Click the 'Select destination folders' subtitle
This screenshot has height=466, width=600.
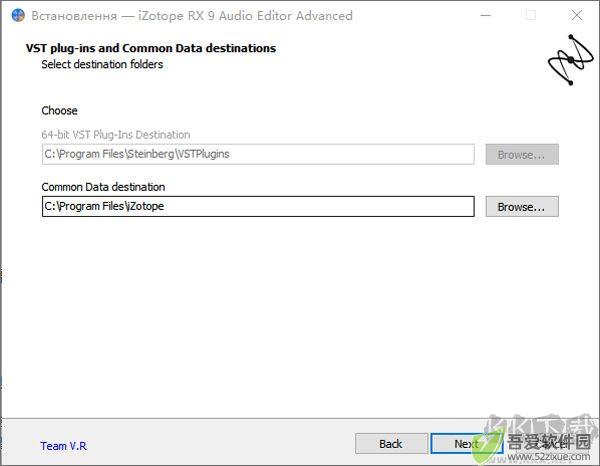pyautogui.click(x=102, y=64)
